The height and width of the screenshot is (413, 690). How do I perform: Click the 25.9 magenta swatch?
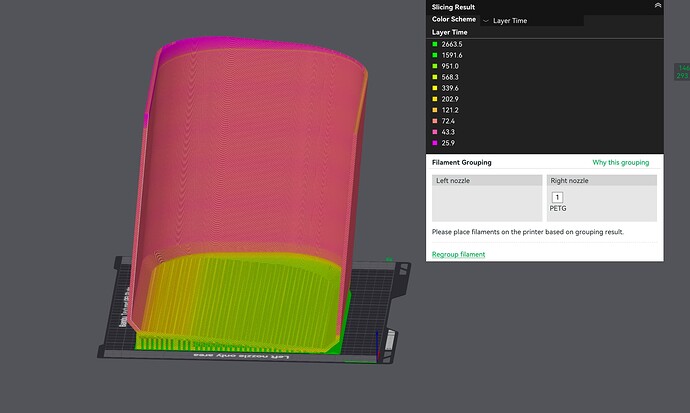[x=435, y=143]
